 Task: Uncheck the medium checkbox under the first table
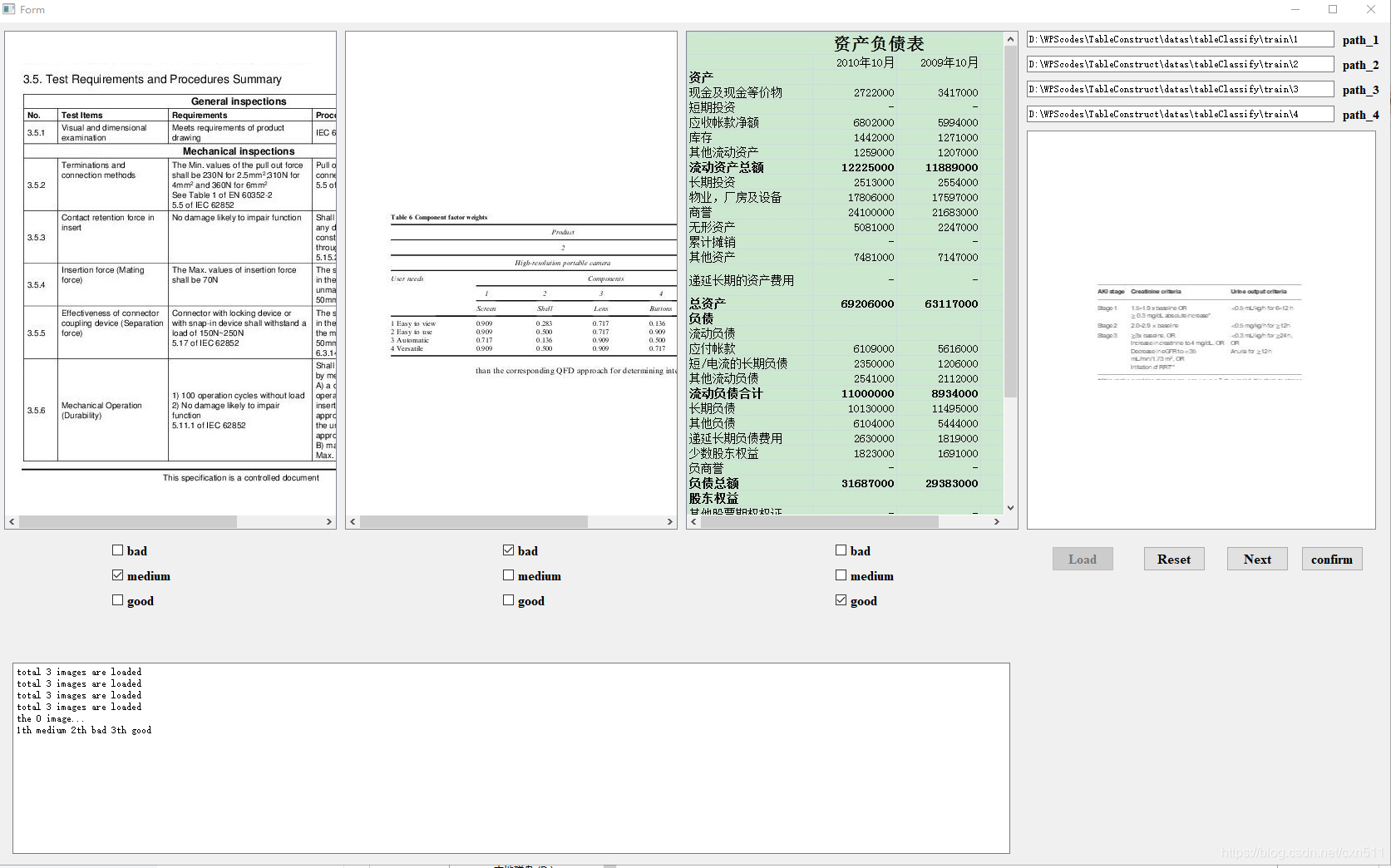point(118,575)
